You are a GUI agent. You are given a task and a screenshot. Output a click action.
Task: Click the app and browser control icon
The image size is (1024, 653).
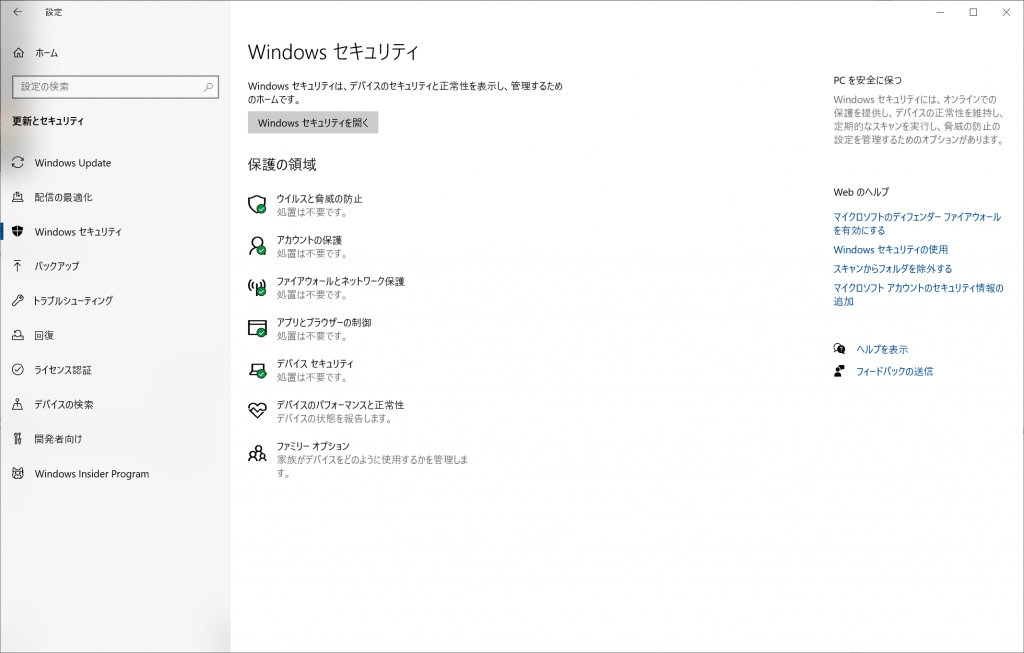257,328
